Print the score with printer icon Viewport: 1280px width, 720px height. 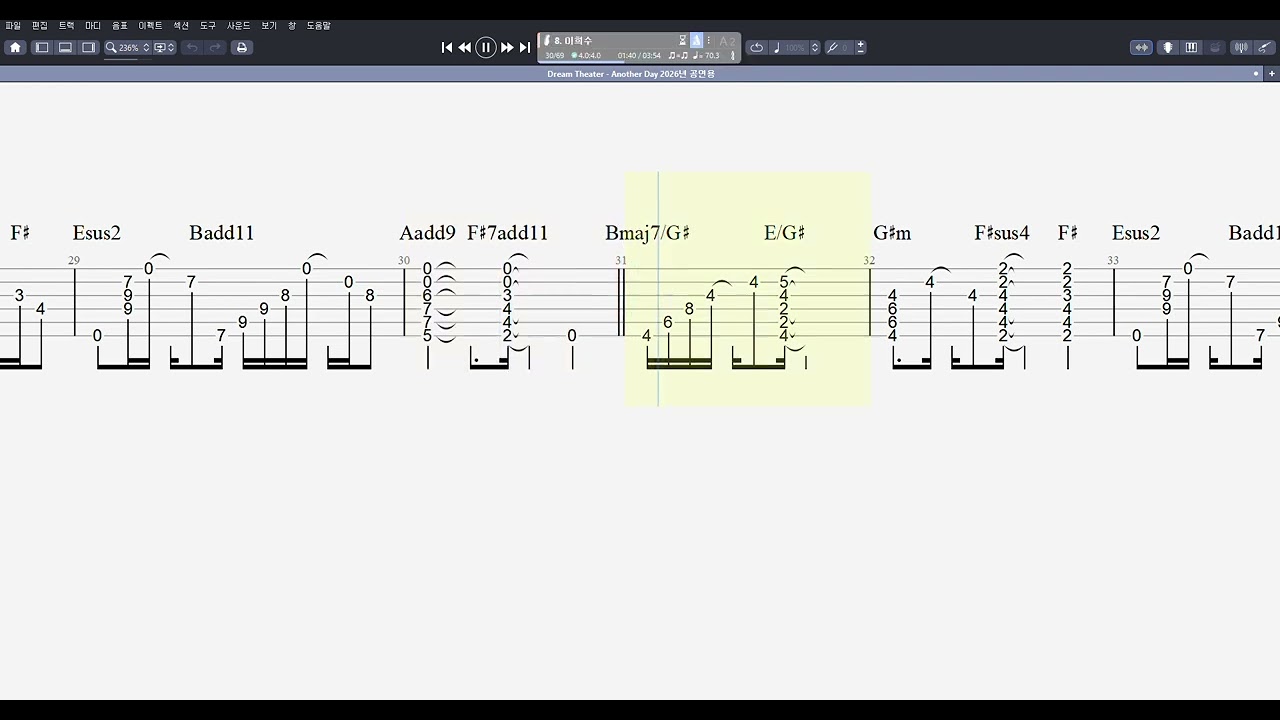(x=241, y=47)
